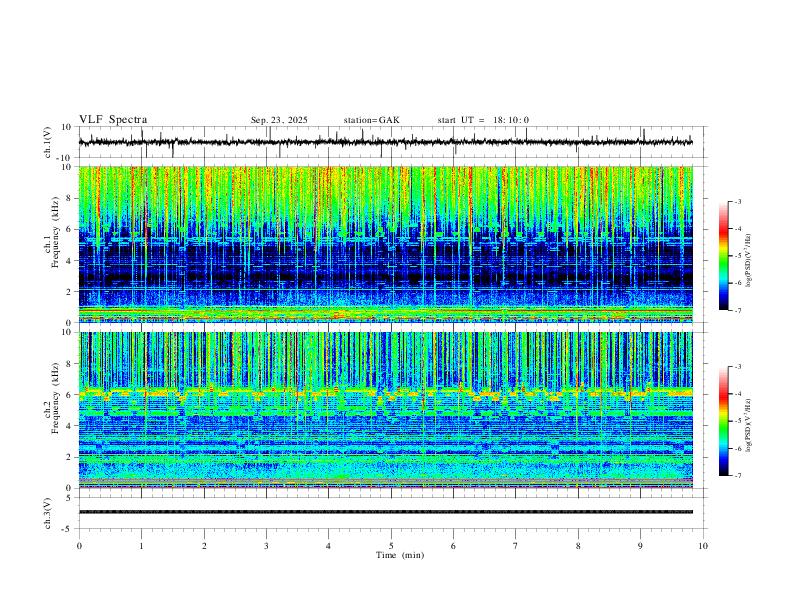Image resolution: width=792 pixels, height=612 pixels.
Task: Click the time axis tick label '10'
Action: click(x=703, y=546)
